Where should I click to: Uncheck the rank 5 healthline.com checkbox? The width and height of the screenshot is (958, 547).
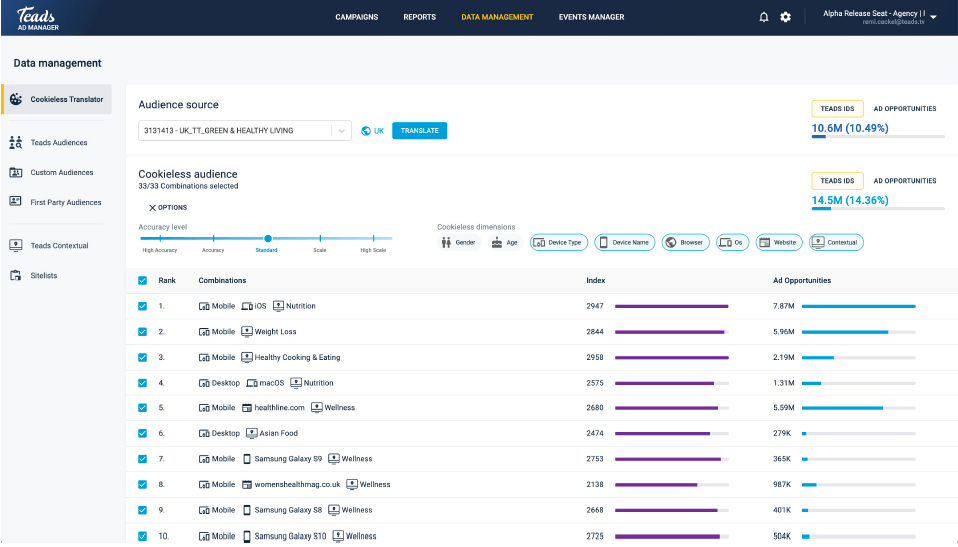142,408
